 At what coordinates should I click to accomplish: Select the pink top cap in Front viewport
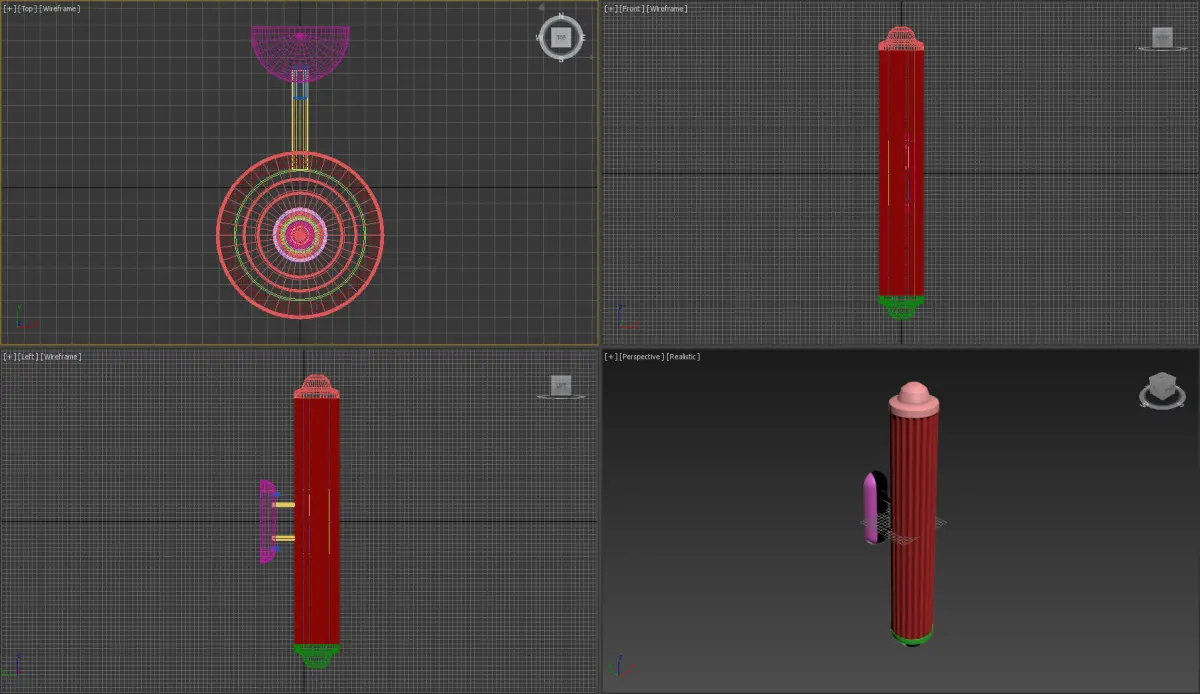tap(901, 38)
